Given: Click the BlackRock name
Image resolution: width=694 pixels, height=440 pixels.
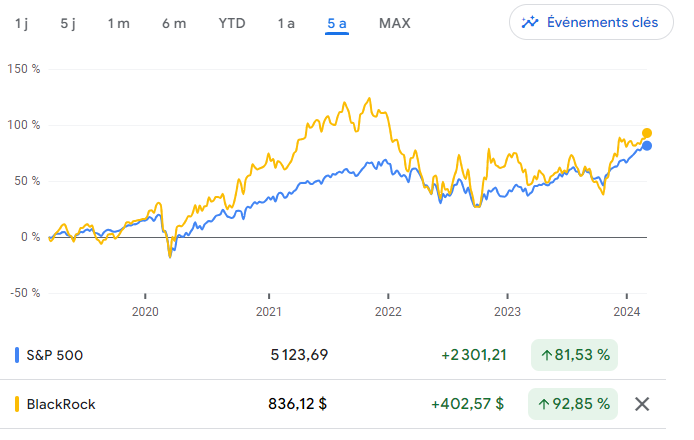Looking at the screenshot, I should (x=61, y=404).
